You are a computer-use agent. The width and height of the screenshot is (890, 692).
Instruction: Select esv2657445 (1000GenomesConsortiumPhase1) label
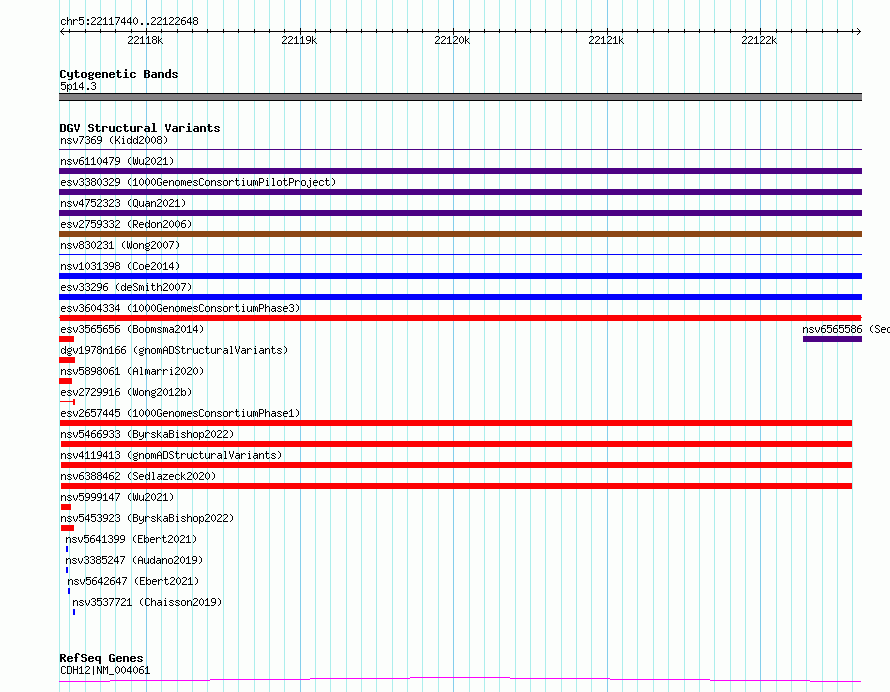click(x=180, y=413)
